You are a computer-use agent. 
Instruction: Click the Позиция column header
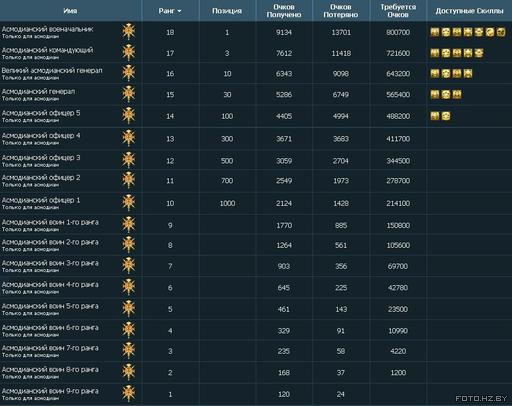[x=227, y=11]
